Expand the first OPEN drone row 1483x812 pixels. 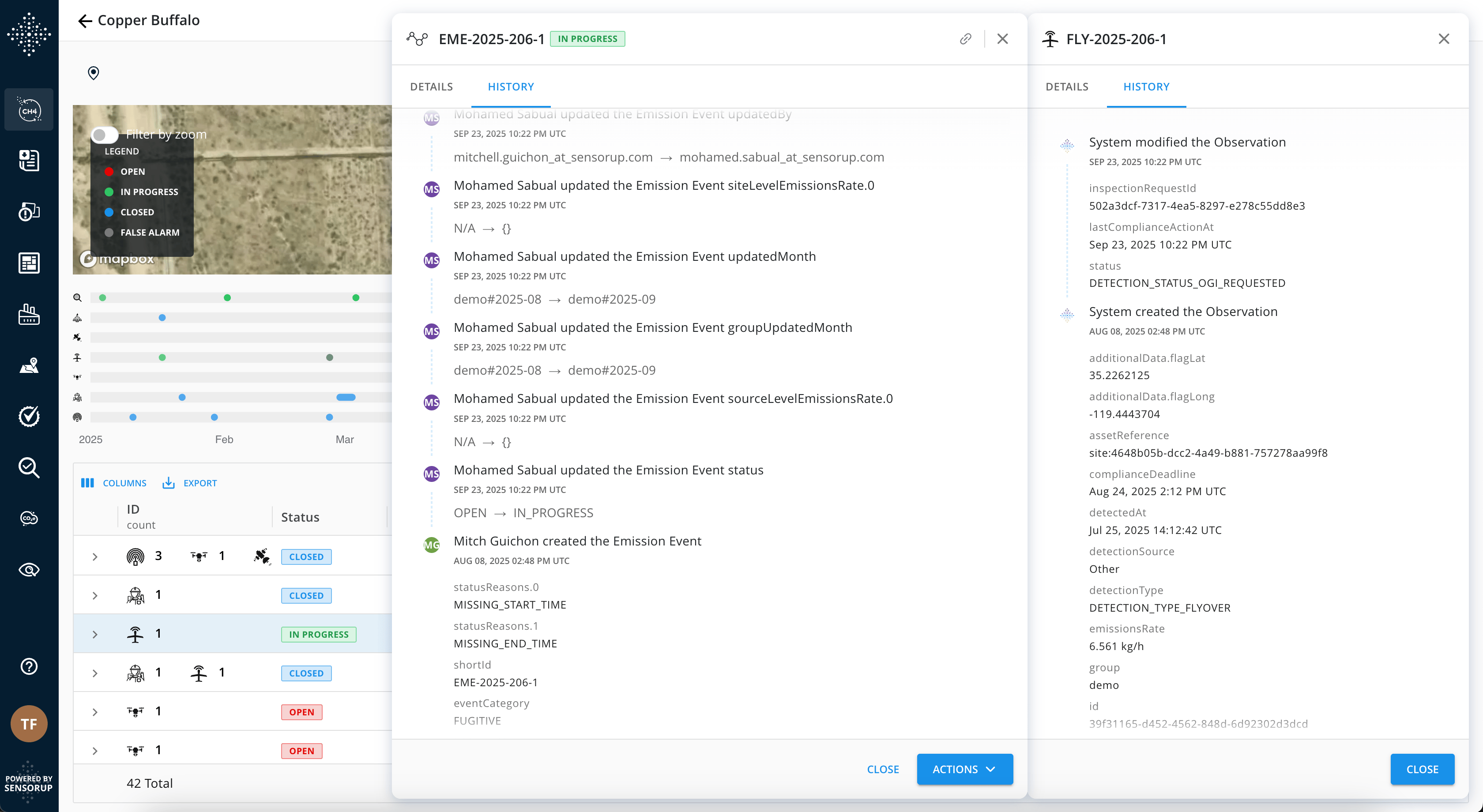point(95,712)
